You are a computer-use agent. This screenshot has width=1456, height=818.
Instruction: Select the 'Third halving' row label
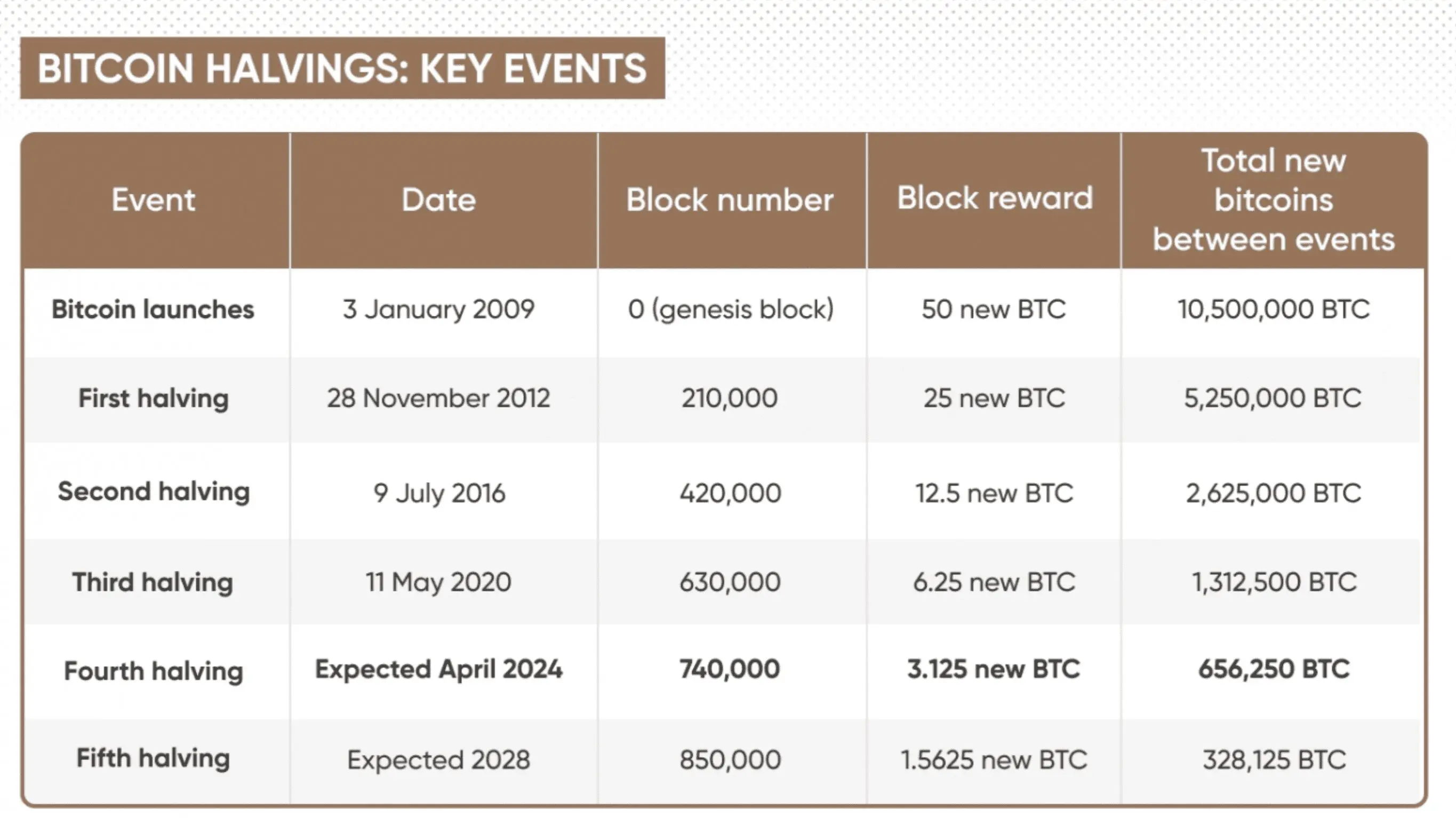[x=153, y=582]
